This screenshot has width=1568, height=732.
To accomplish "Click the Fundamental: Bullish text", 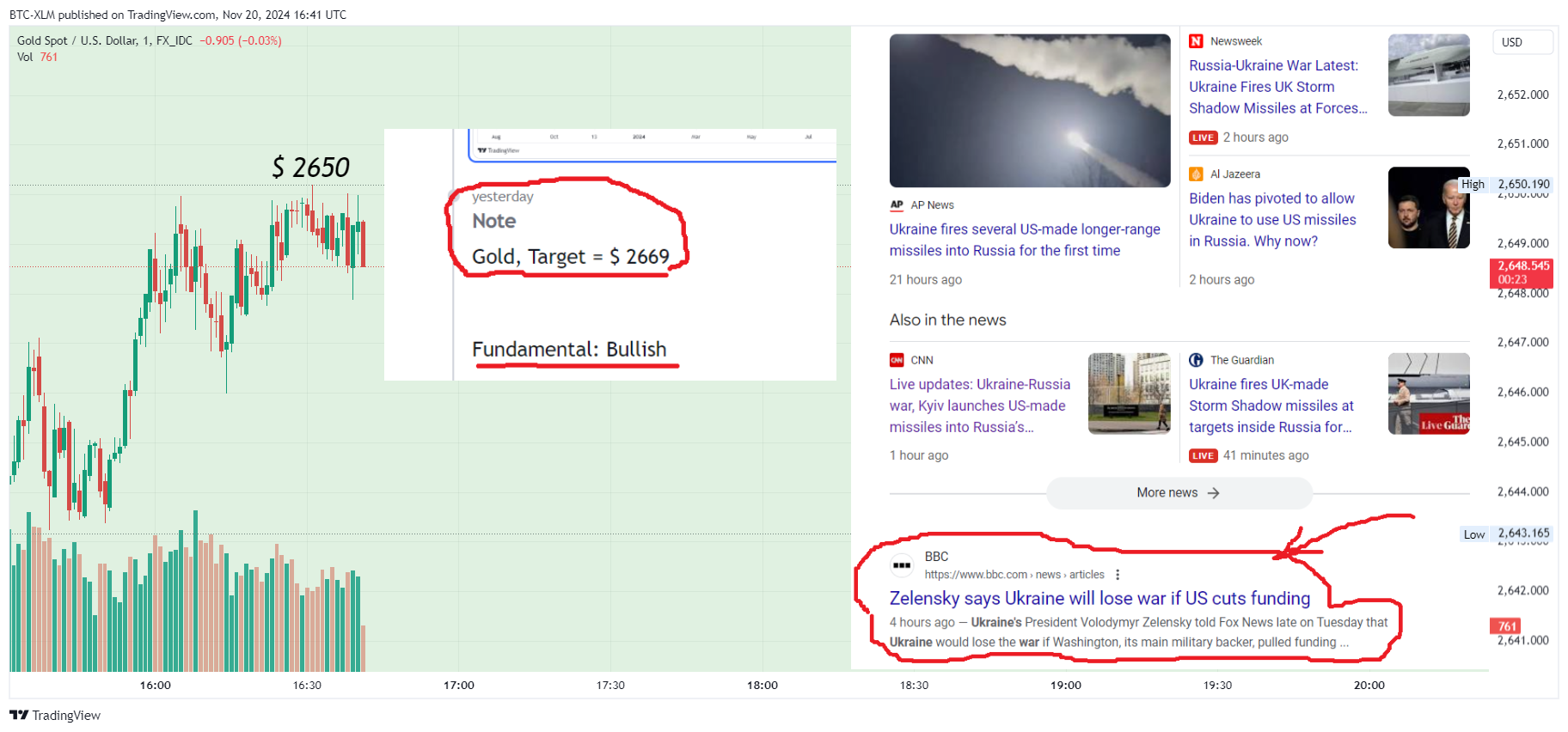I will (569, 349).
